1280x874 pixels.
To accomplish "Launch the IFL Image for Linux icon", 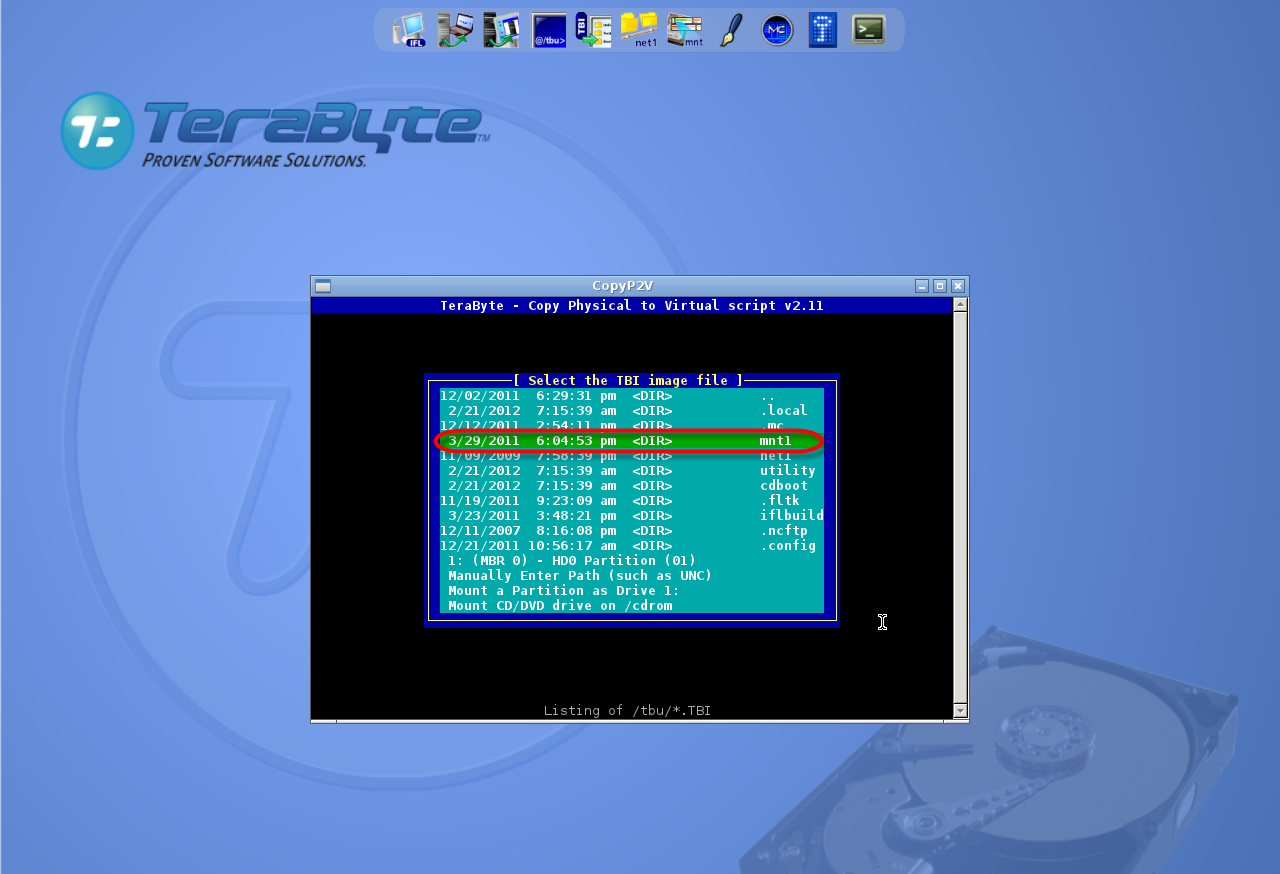I will click(x=409, y=30).
